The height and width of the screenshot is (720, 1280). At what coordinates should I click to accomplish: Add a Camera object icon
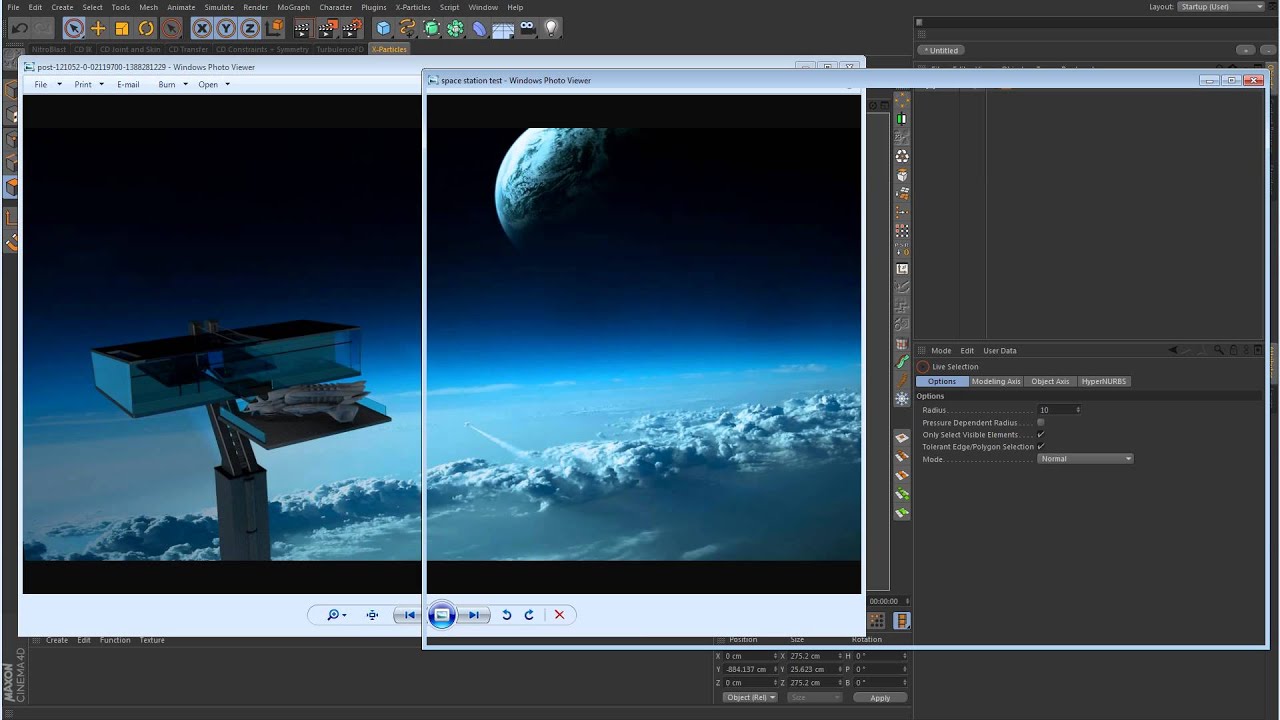pos(527,29)
